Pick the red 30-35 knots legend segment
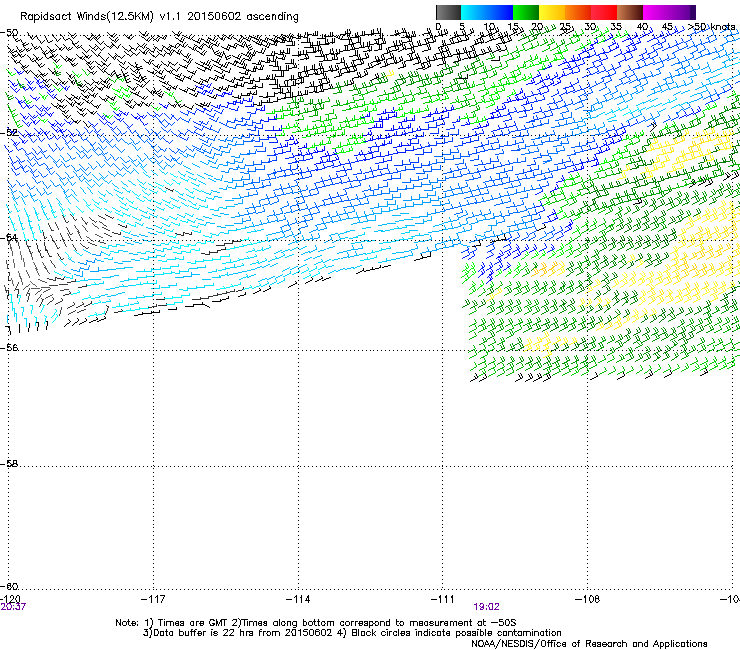 (604, 12)
